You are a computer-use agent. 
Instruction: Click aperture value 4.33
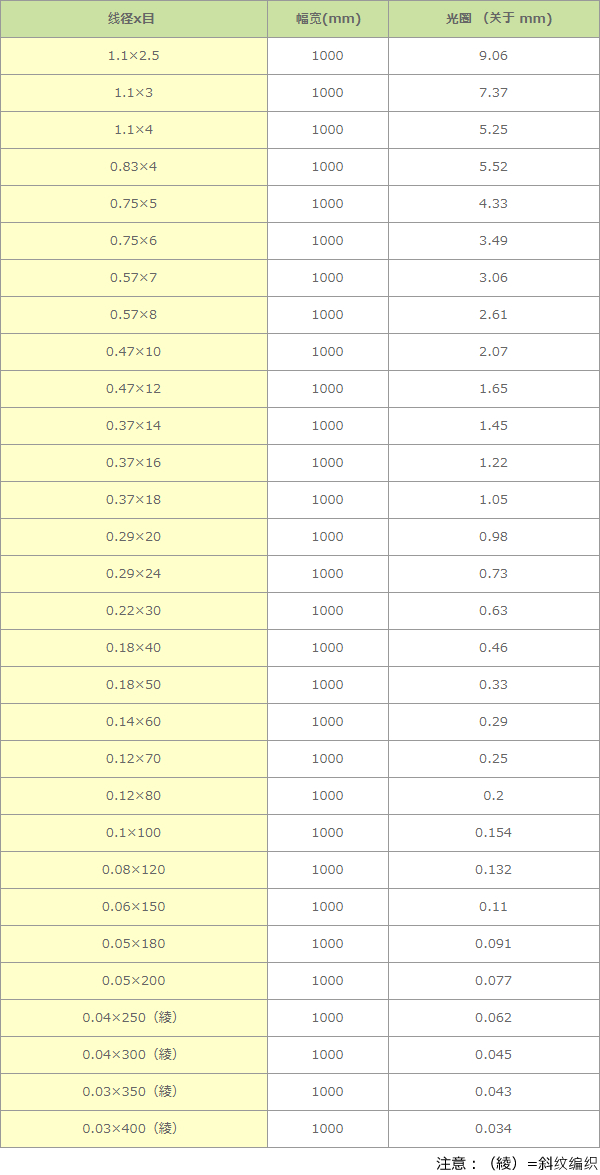coord(493,204)
